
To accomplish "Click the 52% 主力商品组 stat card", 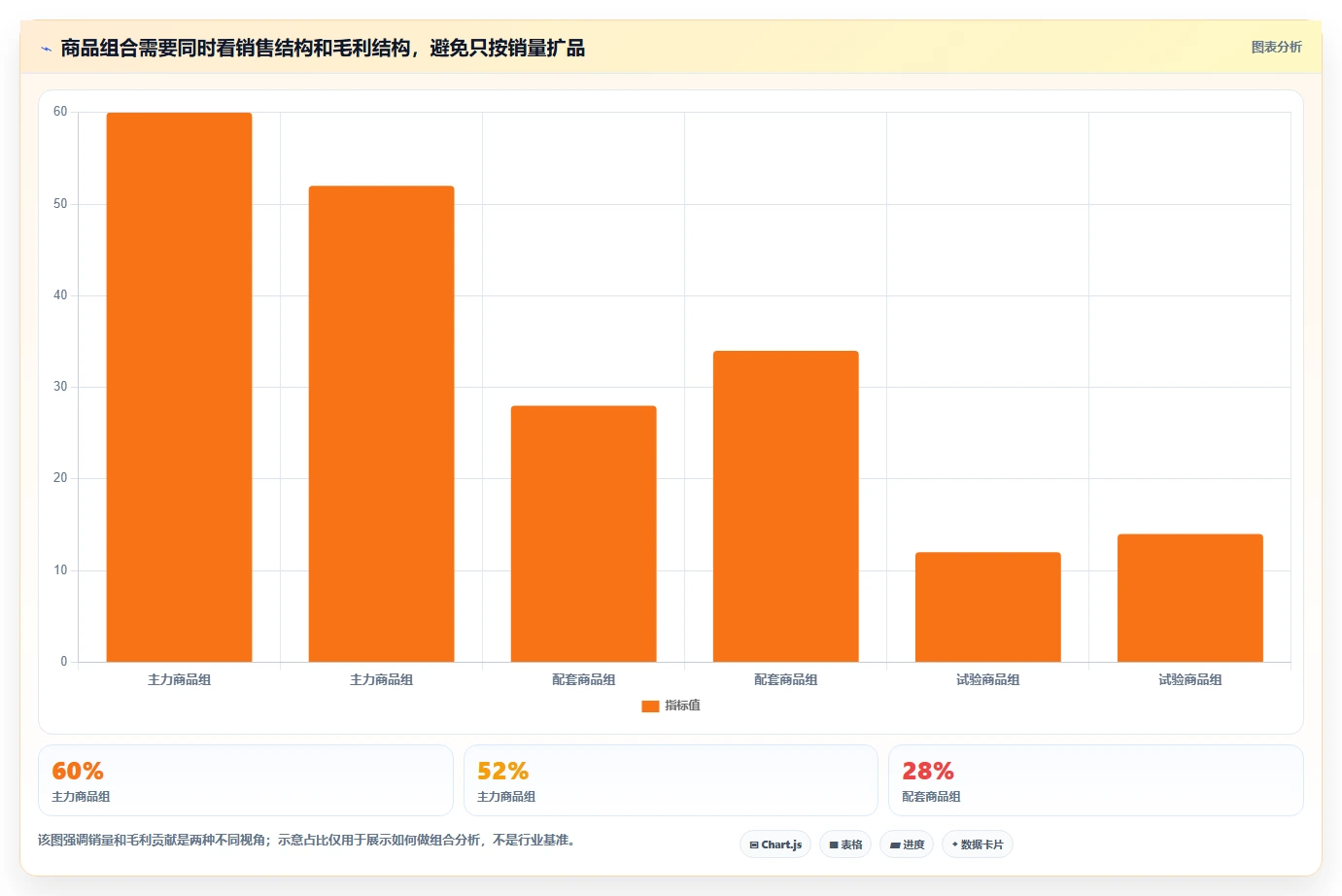I will click(671, 780).
